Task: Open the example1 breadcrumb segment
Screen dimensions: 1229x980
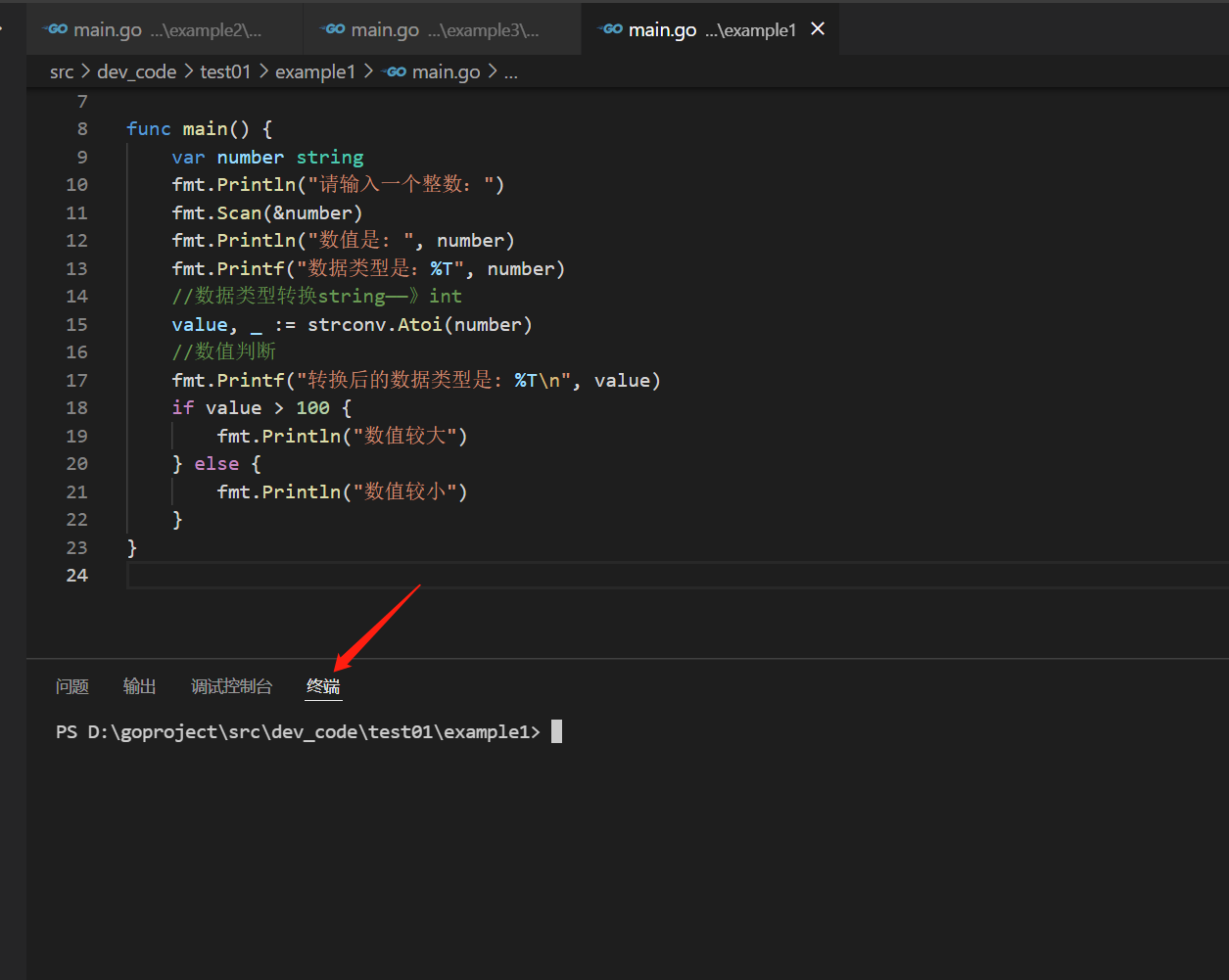Action: [315, 71]
